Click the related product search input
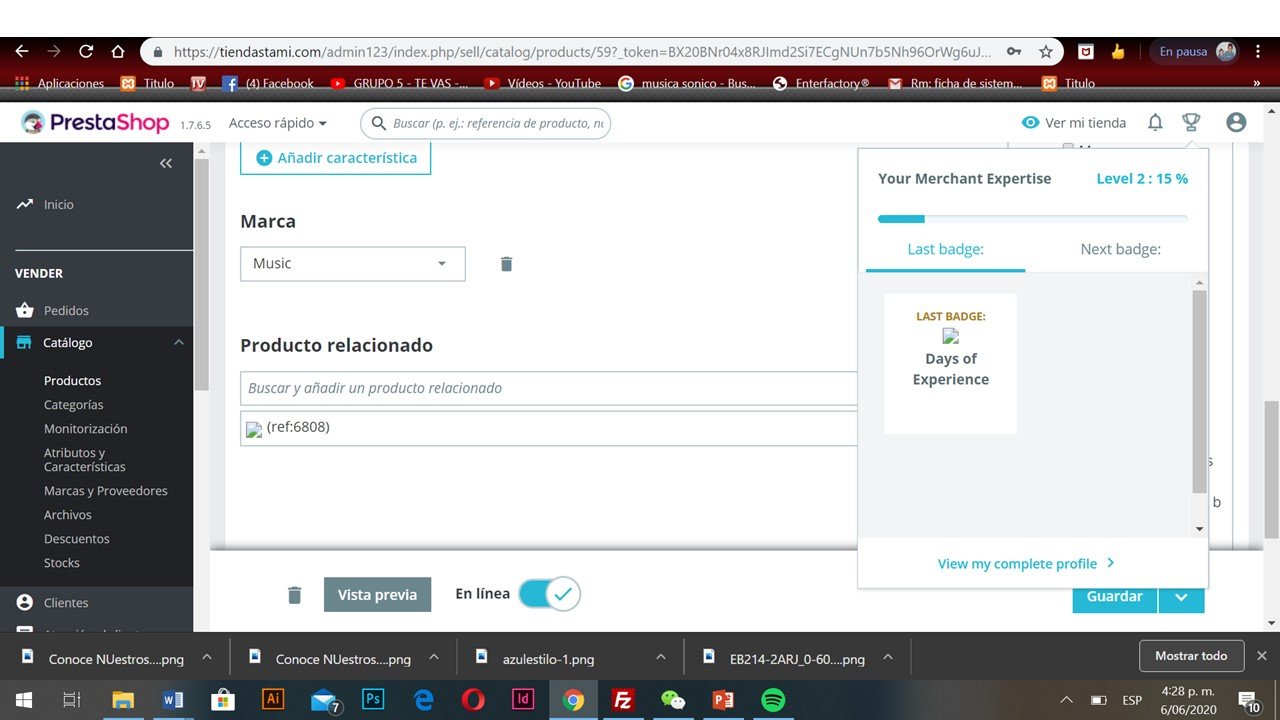1280x720 pixels. [x=548, y=388]
